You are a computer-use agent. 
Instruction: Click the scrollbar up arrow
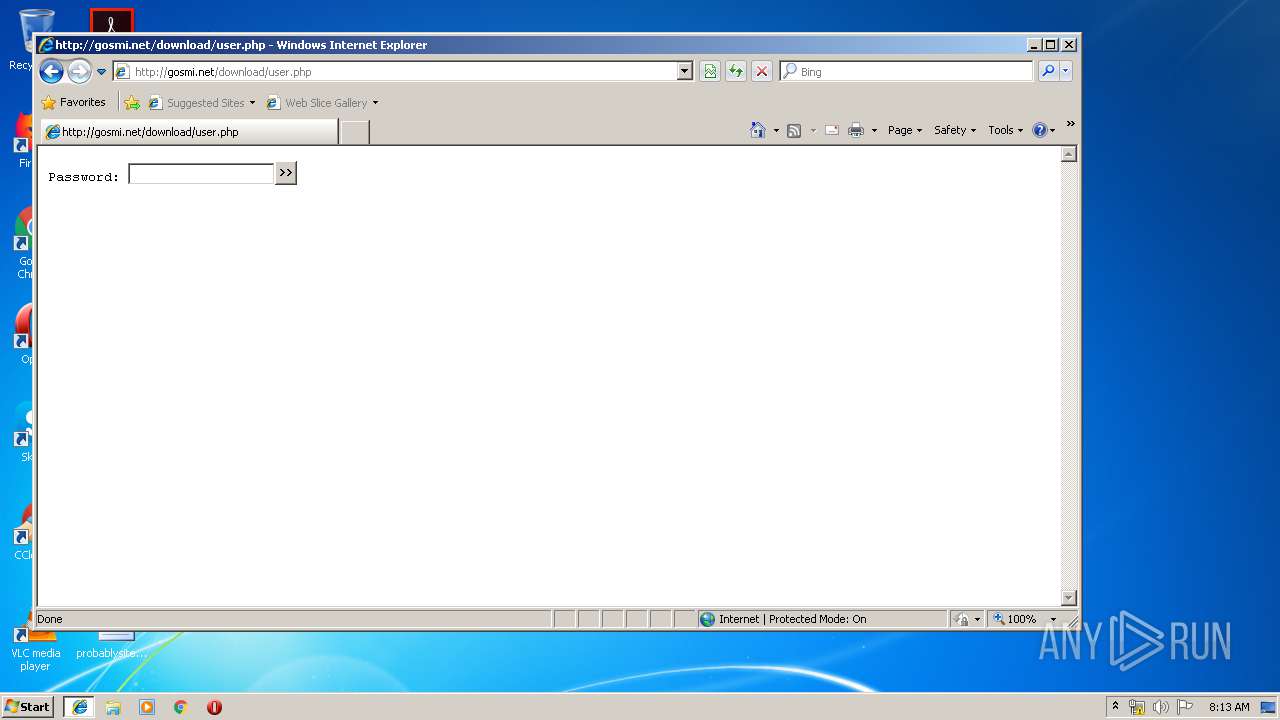click(1068, 154)
